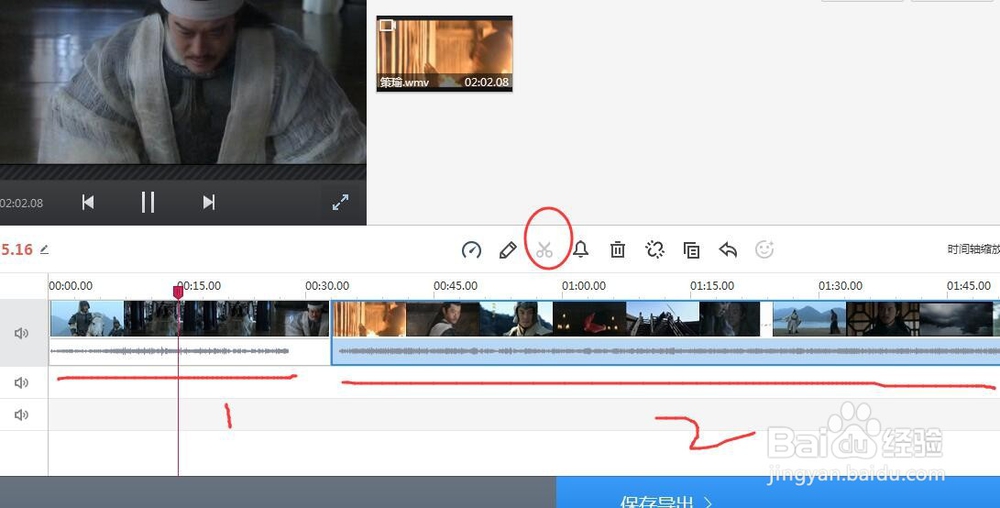Click the 02:02.08 time readout in preview
This screenshot has width=1000, height=508.
pos(22,203)
